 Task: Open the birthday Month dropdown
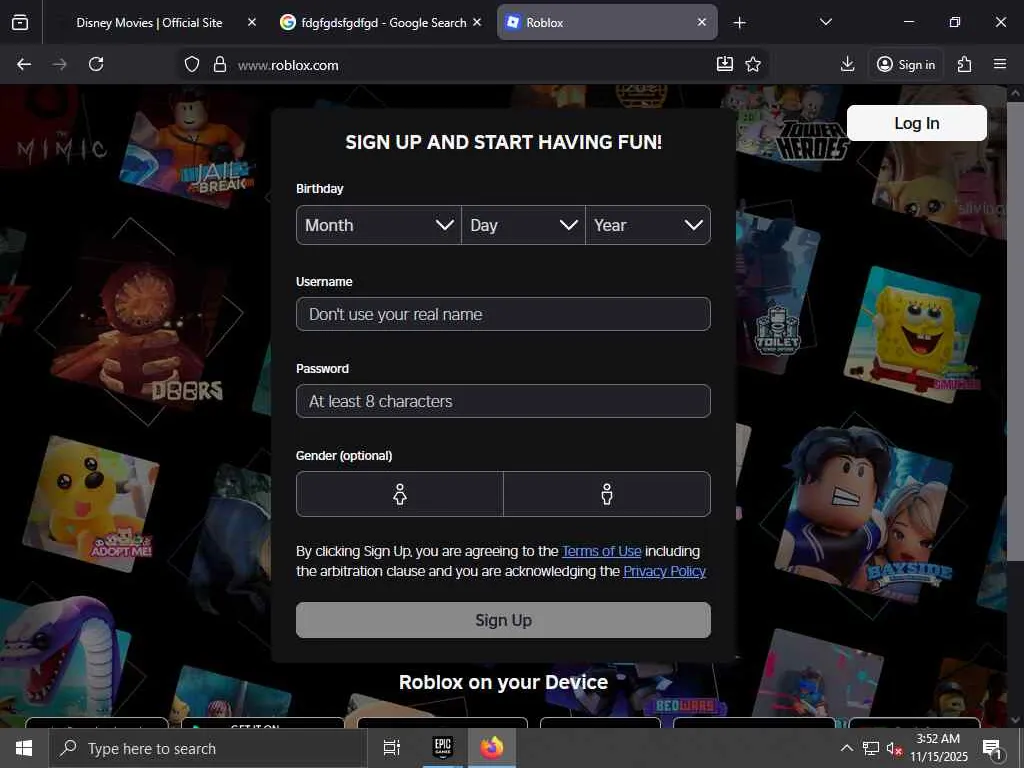[379, 225]
